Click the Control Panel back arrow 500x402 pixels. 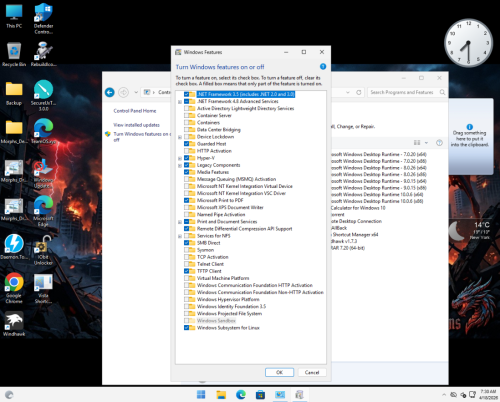point(110,92)
